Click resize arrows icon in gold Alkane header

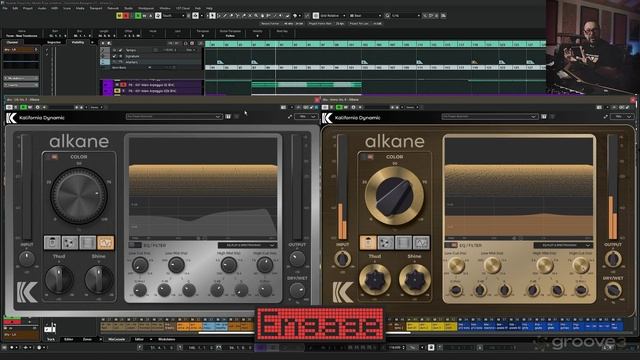point(606,117)
